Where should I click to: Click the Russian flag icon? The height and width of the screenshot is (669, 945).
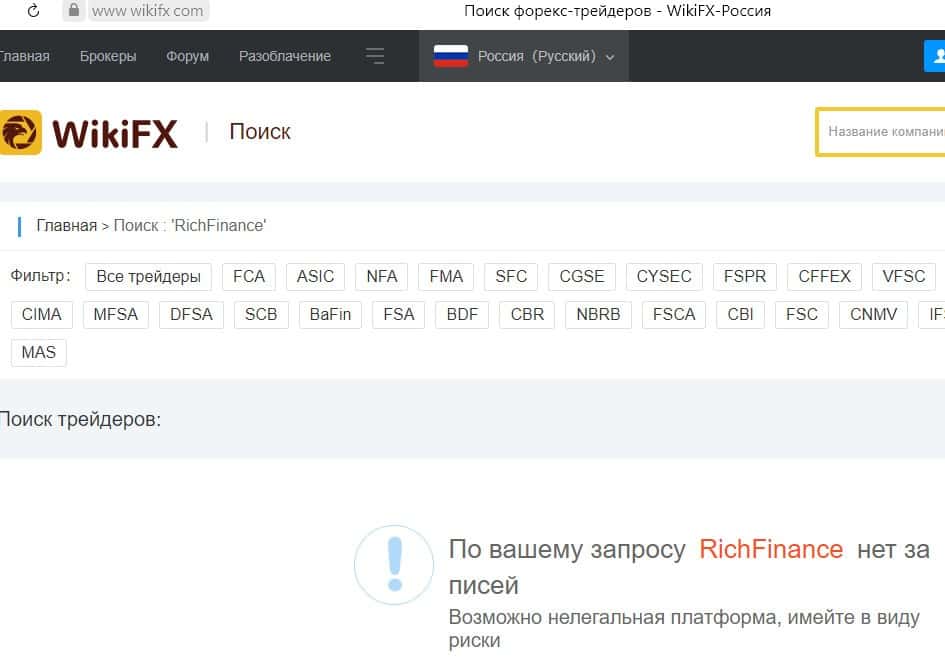click(451, 56)
